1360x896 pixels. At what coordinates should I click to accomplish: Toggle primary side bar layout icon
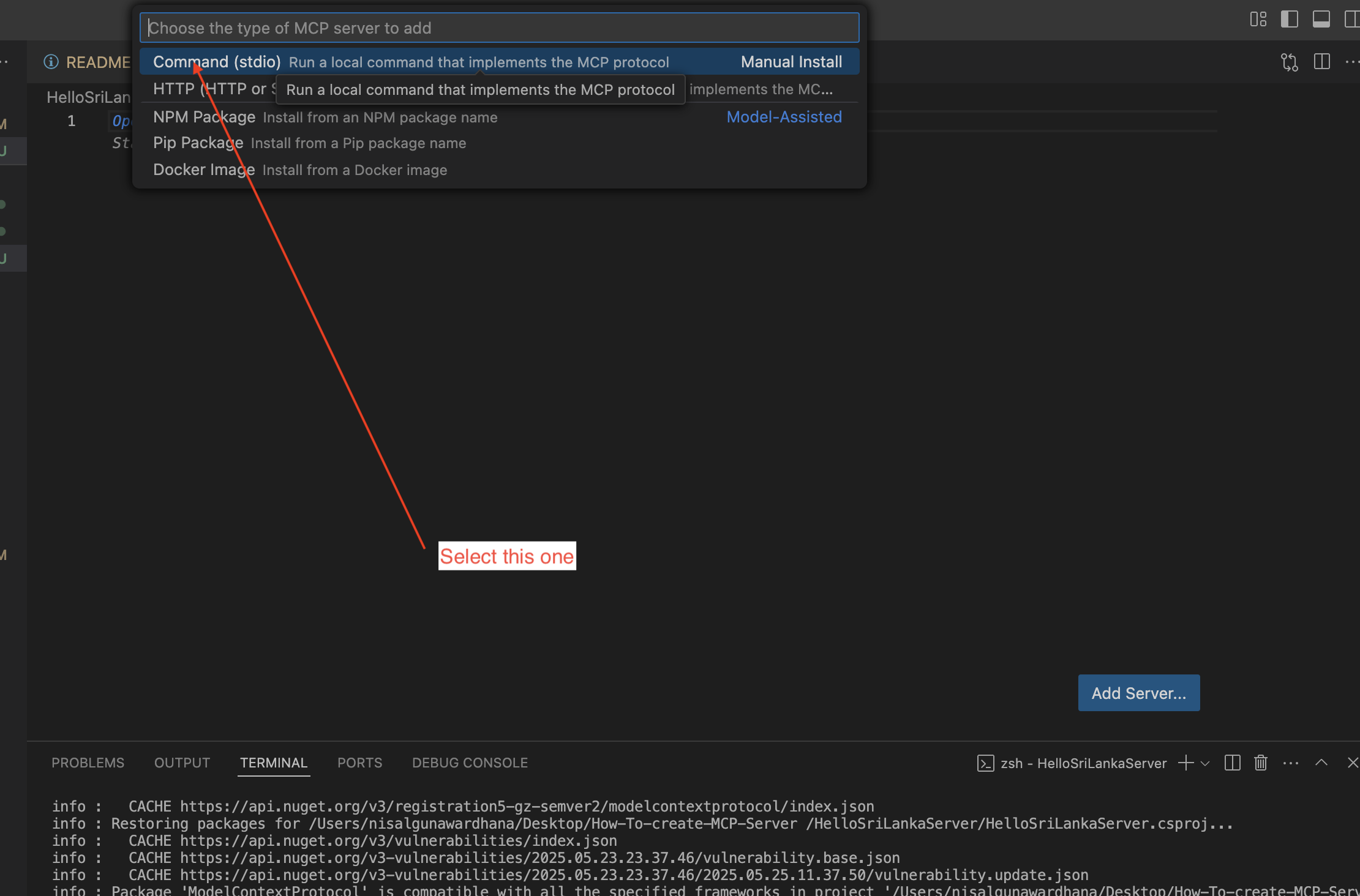point(1289,19)
